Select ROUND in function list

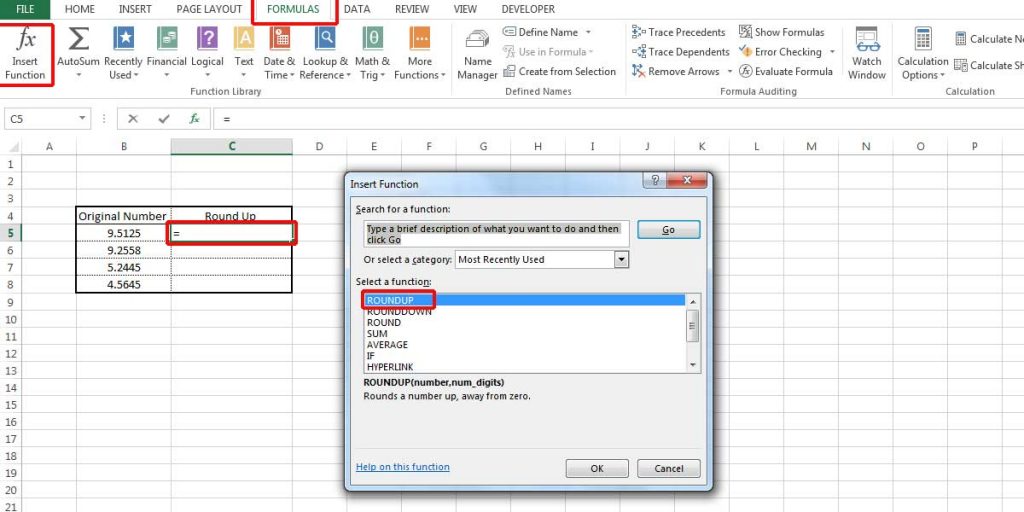pyautogui.click(x=524, y=323)
